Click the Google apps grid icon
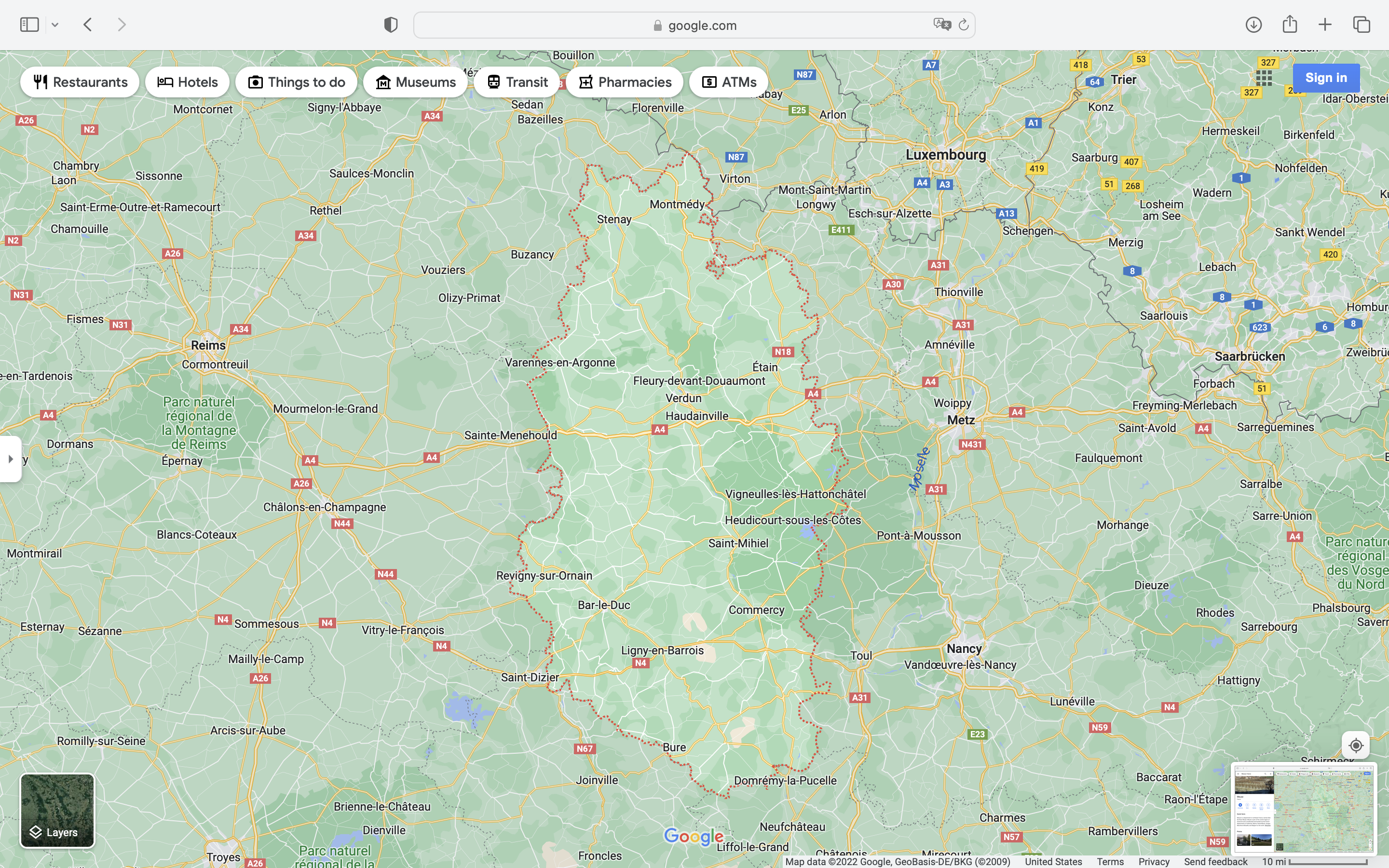 click(x=1263, y=78)
